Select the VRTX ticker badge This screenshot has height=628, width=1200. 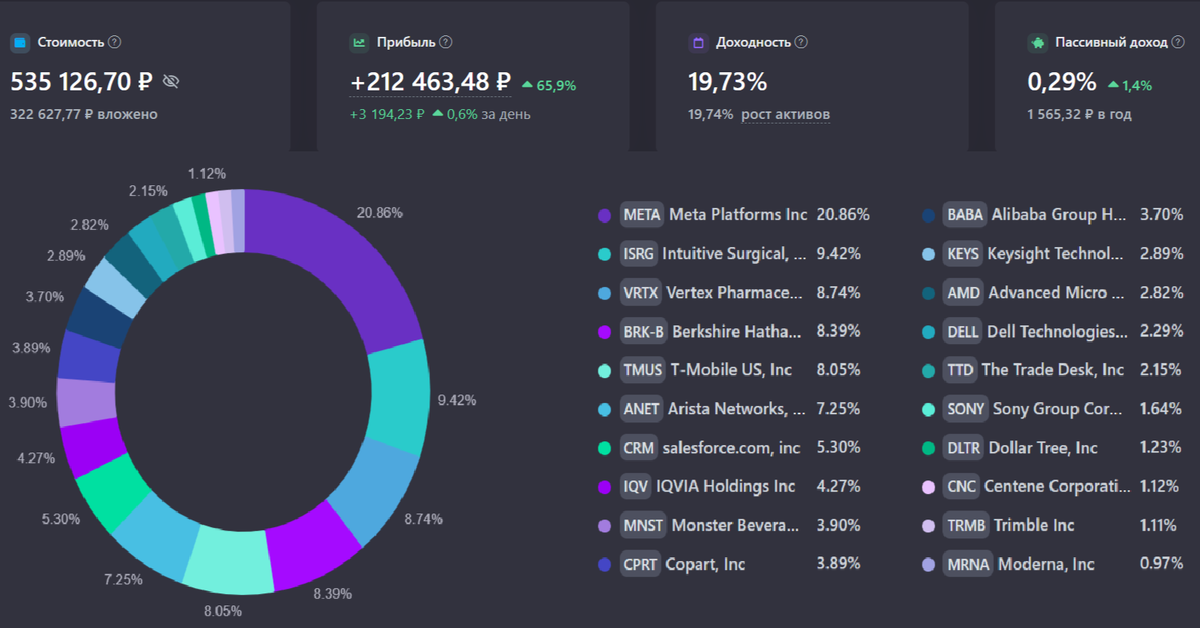point(640,293)
